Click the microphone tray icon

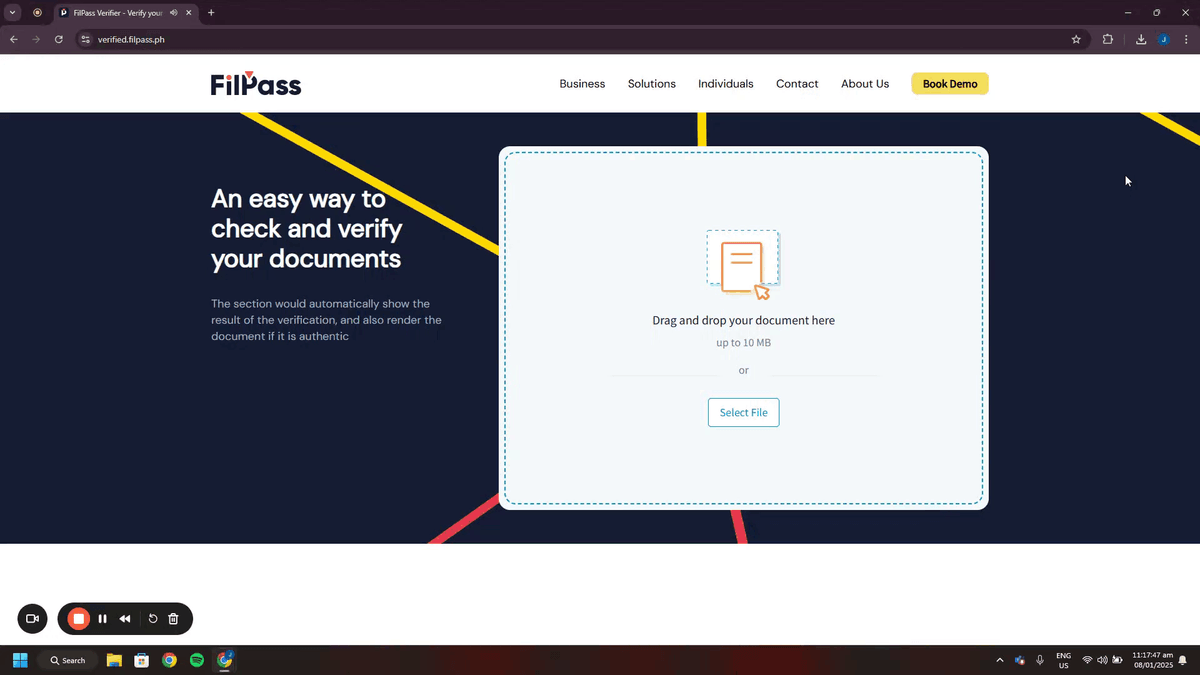(1040, 660)
